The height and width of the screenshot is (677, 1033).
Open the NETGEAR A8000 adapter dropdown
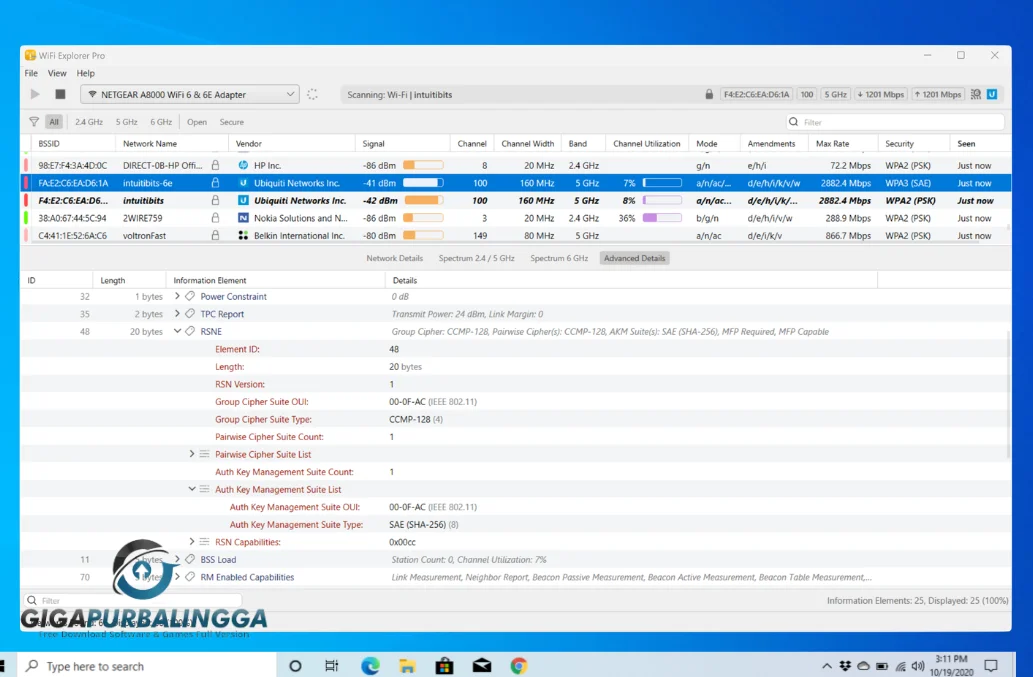click(x=190, y=94)
